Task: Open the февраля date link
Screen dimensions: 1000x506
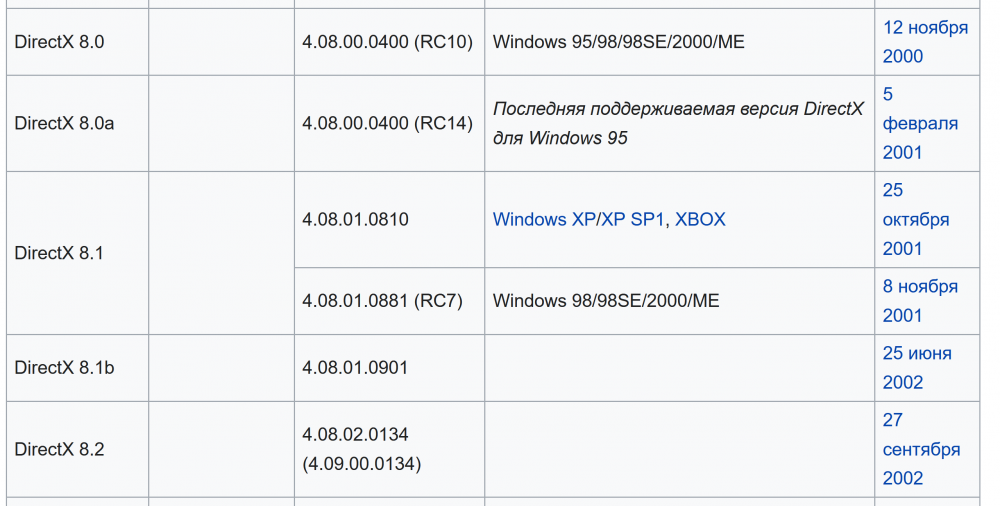Action: pos(920,123)
